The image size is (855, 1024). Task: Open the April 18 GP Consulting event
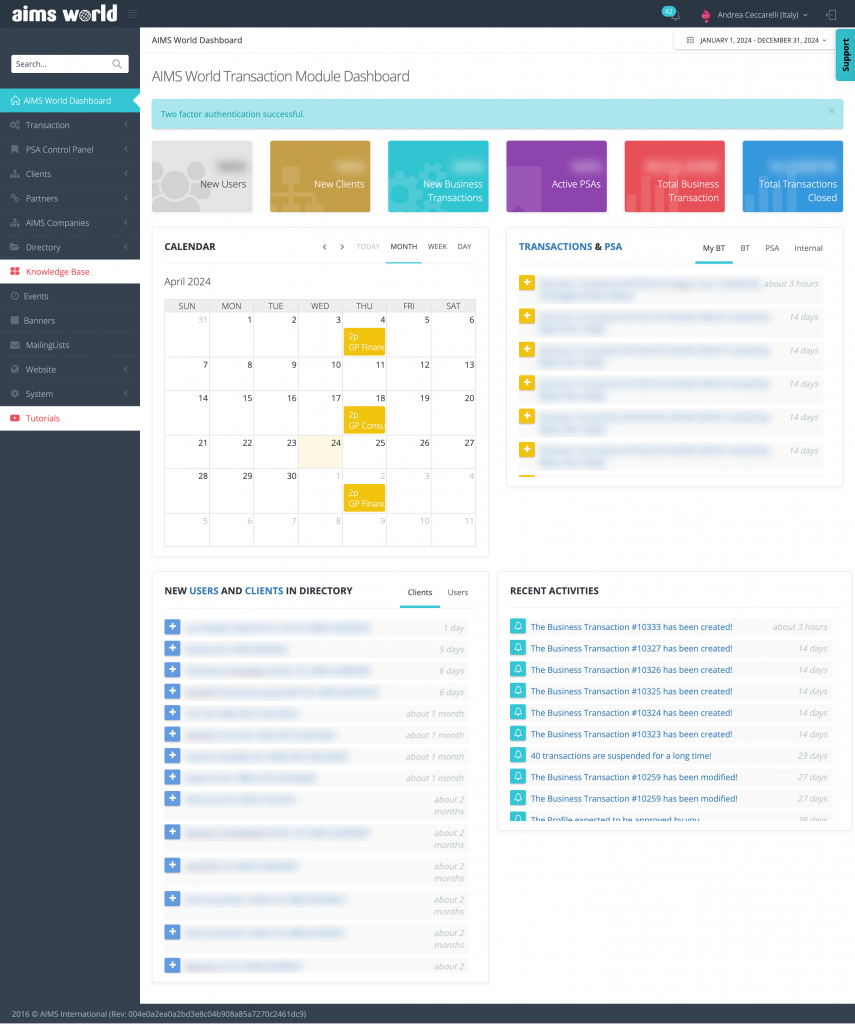click(364, 420)
